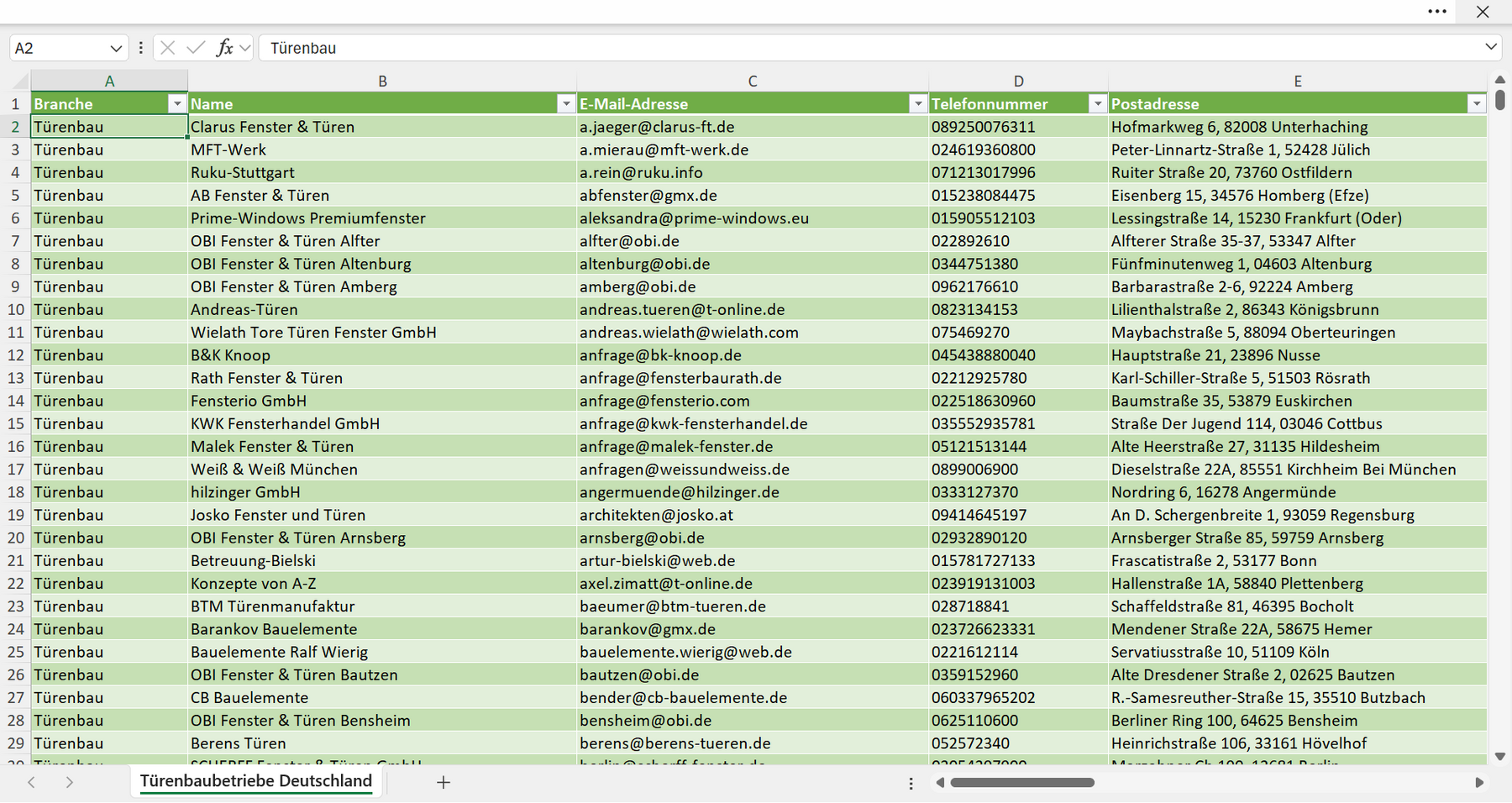
Task: Click the horizontal scrollbar thumb
Action: [1022, 783]
